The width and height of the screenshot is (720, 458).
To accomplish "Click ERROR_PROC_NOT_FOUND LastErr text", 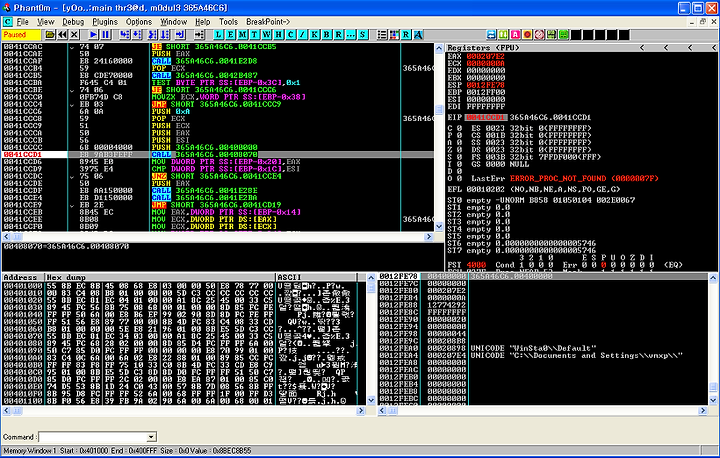I will 584,178.
